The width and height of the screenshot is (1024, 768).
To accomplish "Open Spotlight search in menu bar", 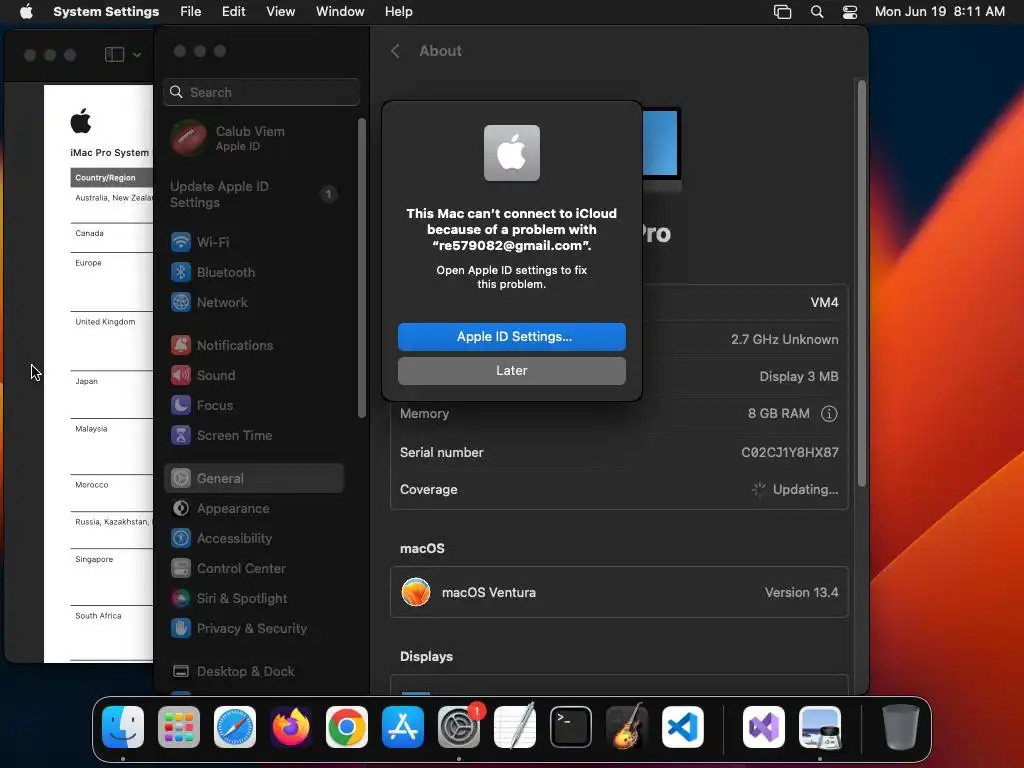I will click(817, 12).
